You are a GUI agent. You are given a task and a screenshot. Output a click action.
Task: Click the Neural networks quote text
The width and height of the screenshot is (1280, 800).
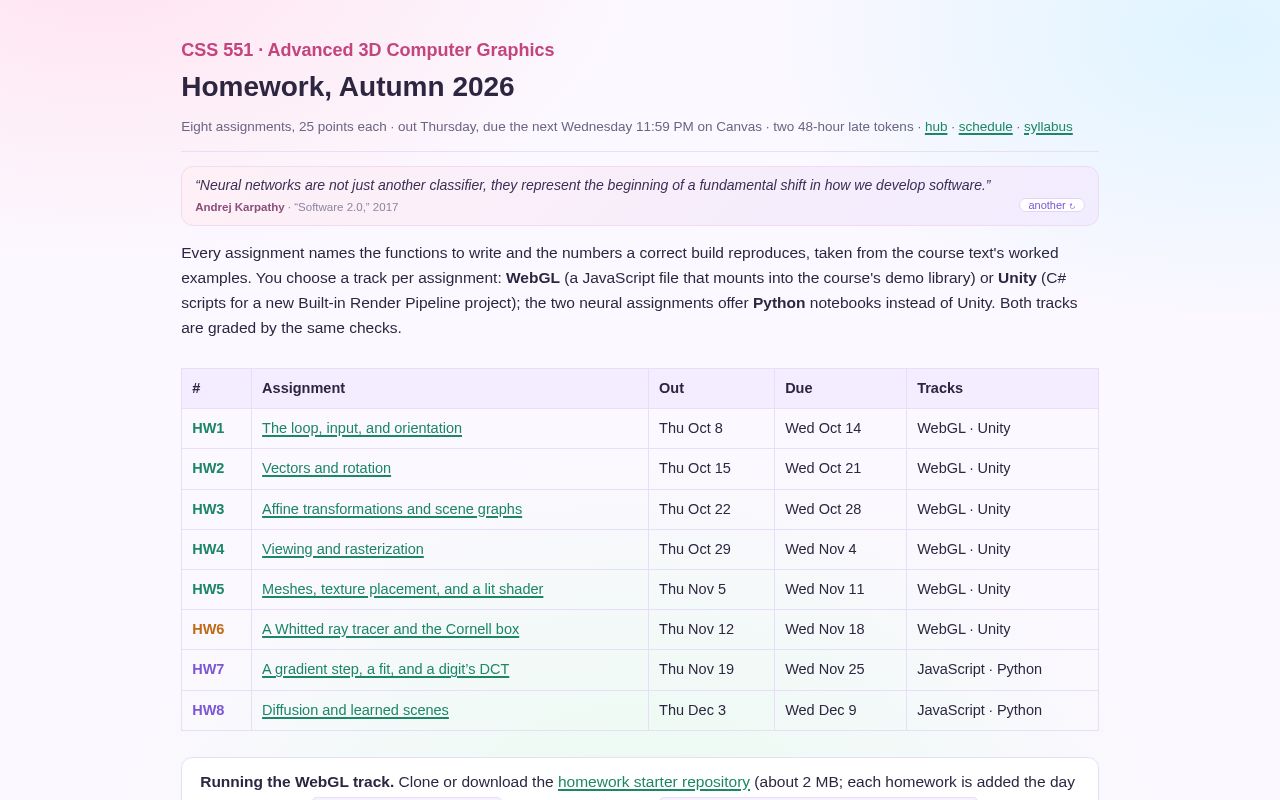[x=593, y=185]
